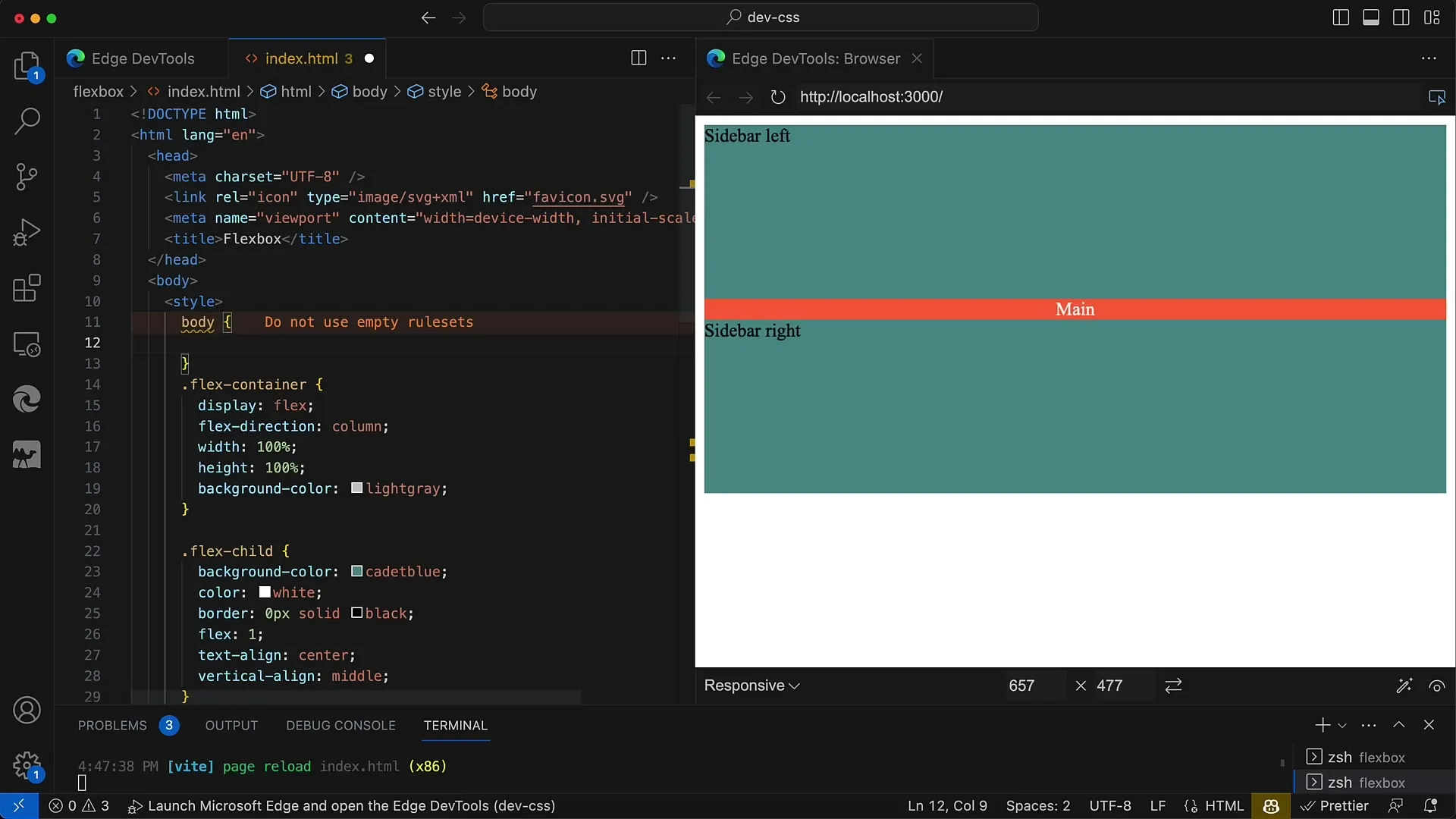Open browser panel More Actions menu
Viewport: 1456px width, 819px height.
point(1429,58)
